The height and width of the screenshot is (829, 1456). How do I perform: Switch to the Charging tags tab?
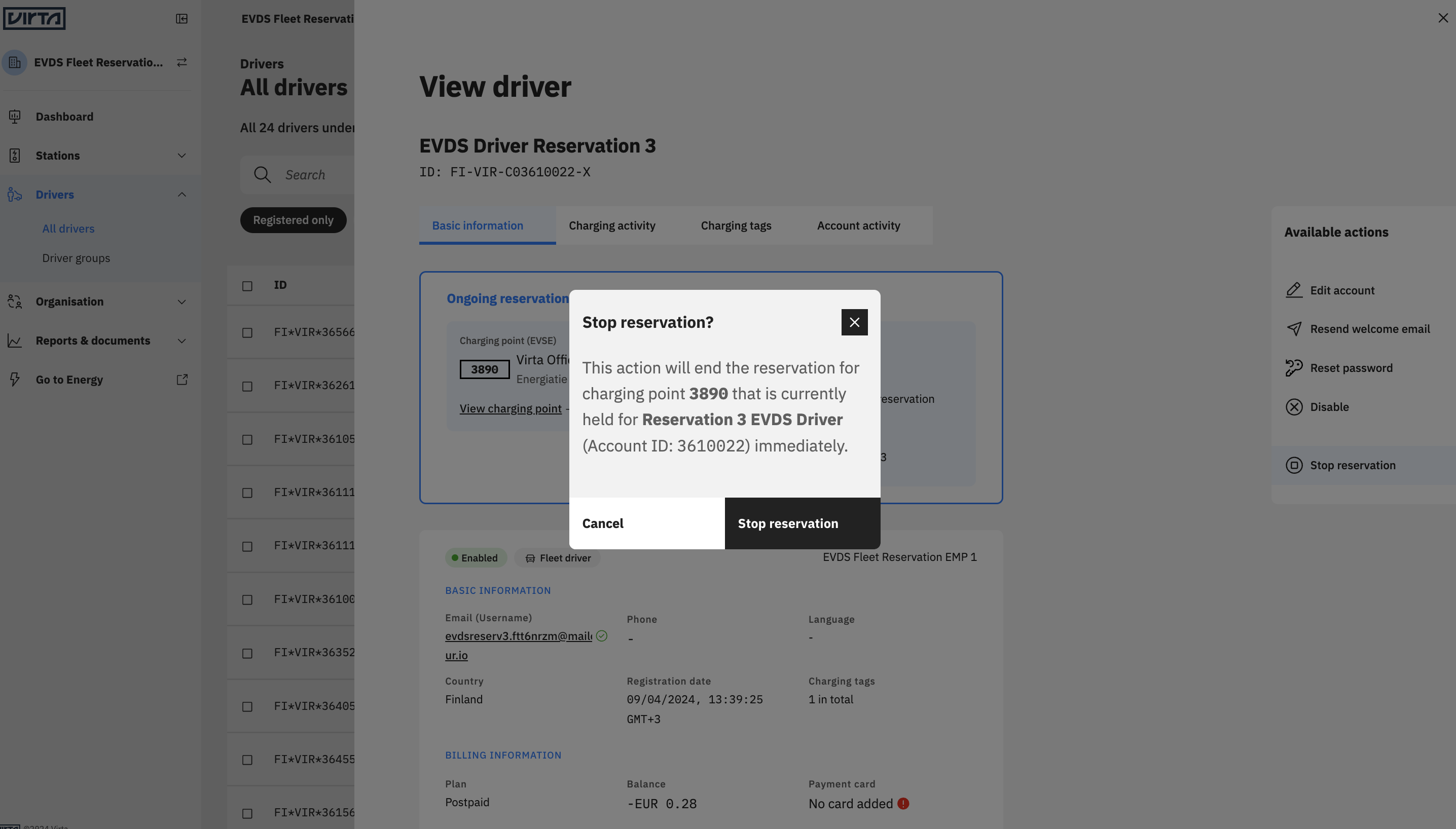736,225
